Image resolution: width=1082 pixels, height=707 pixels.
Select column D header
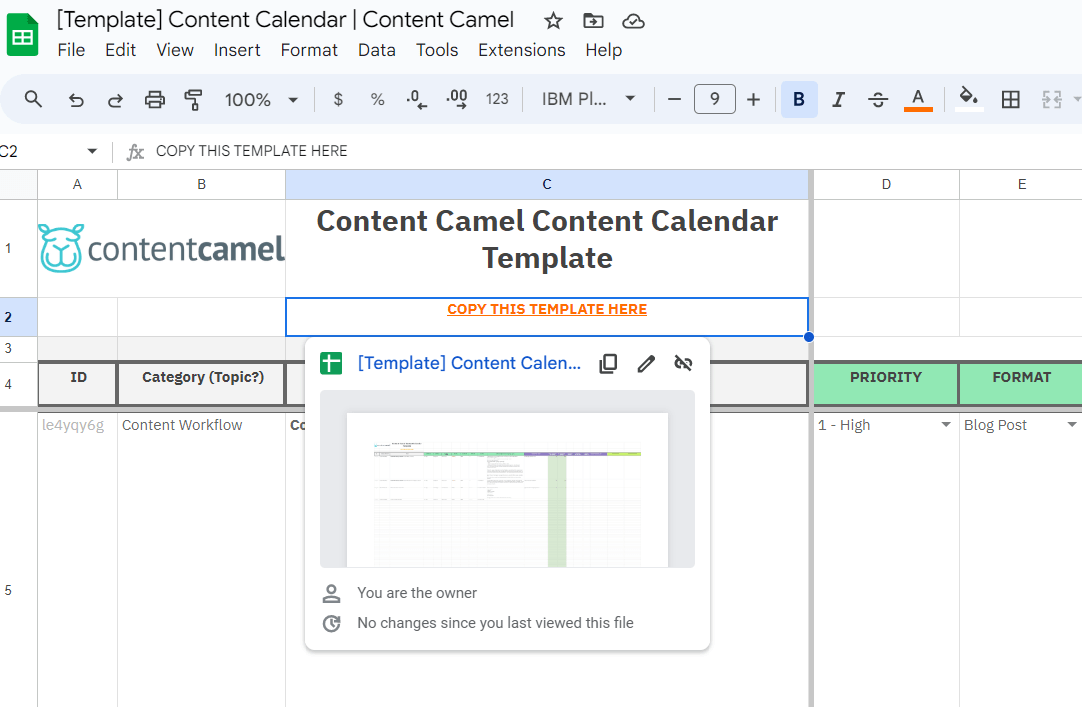pos(886,184)
